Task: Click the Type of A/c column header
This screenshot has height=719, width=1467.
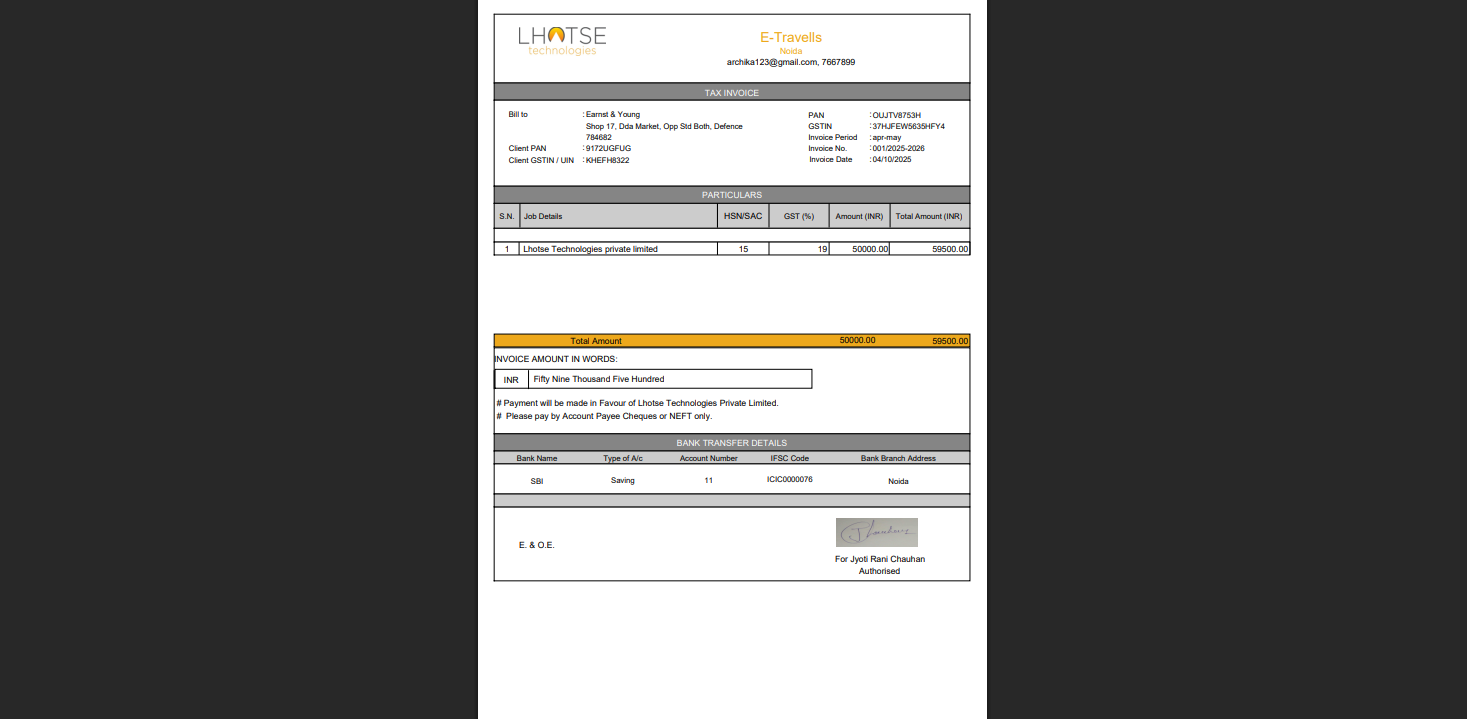Action: [623, 458]
